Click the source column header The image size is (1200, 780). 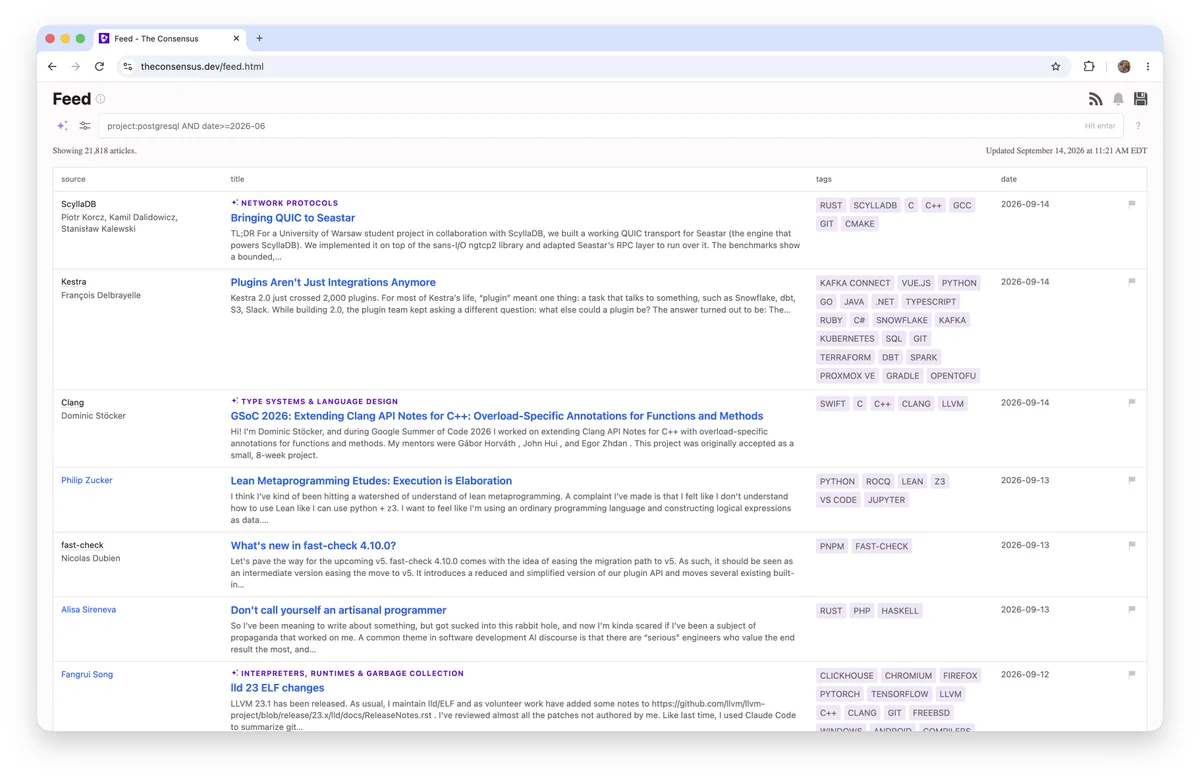coord(73,179)
